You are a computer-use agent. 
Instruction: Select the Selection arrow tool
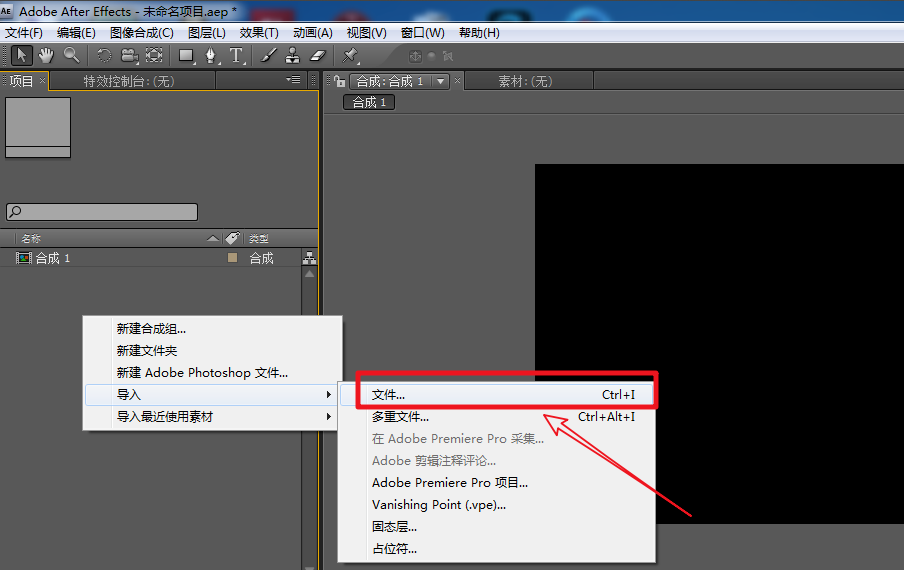coord(22,56)
